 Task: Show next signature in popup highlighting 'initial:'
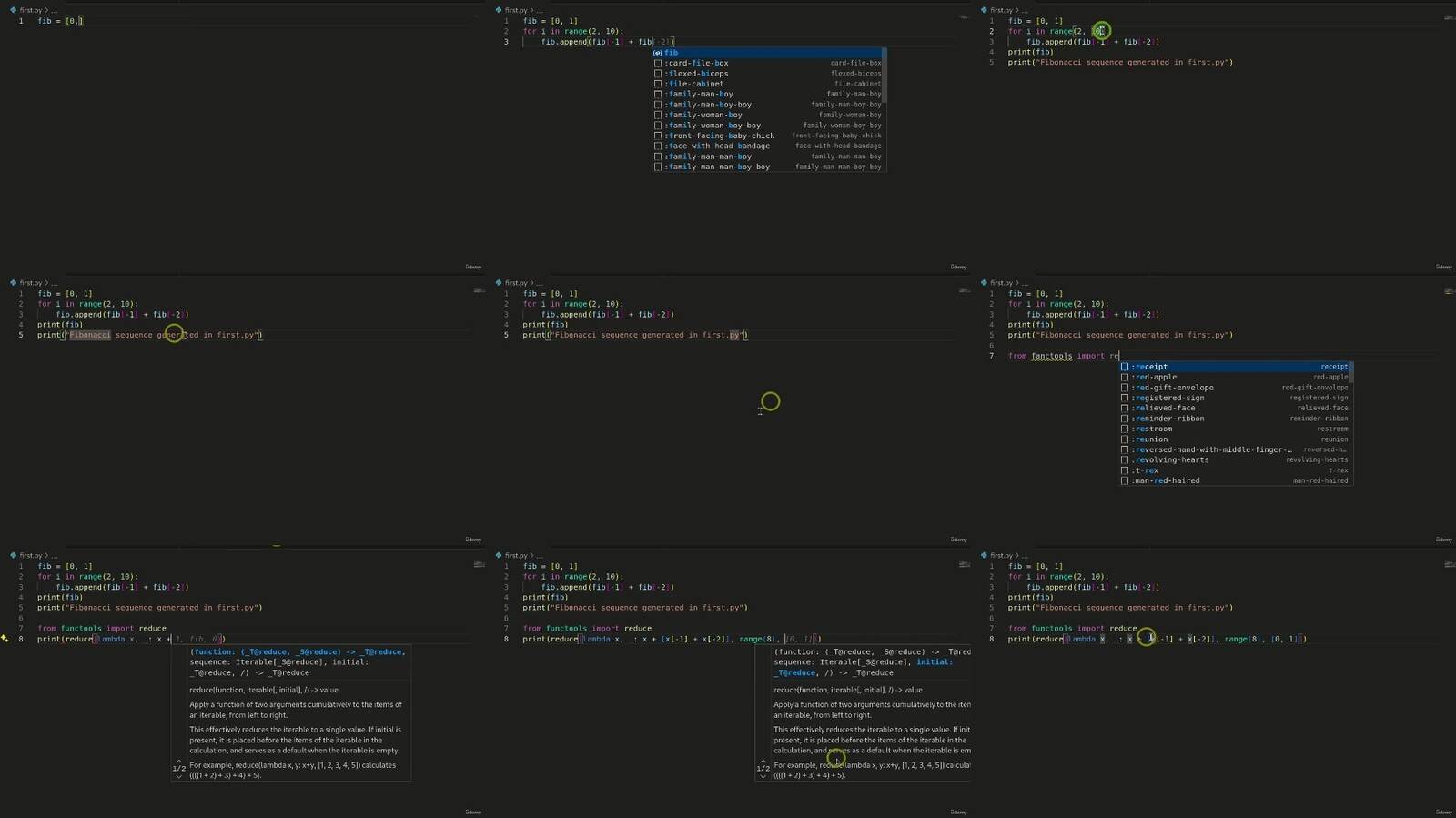tap(763, 776)
